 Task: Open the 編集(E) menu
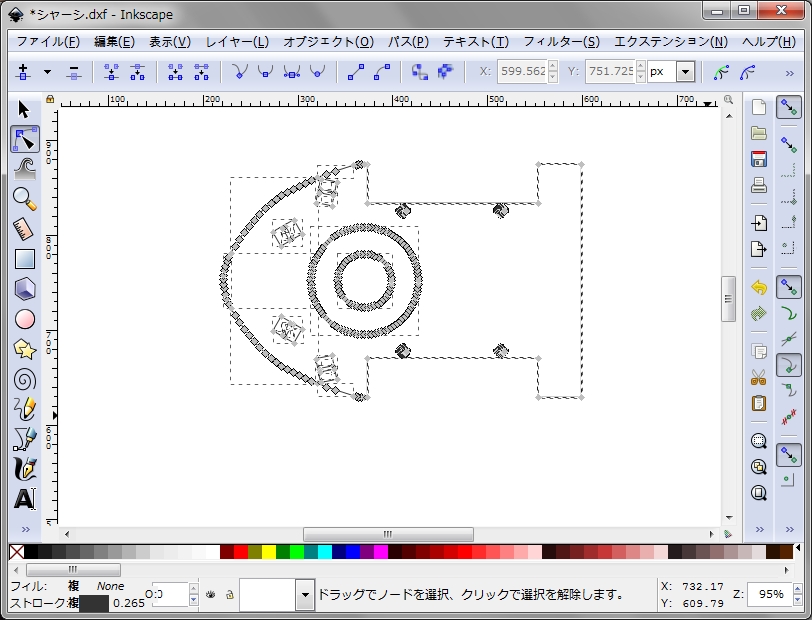(114, 41)
